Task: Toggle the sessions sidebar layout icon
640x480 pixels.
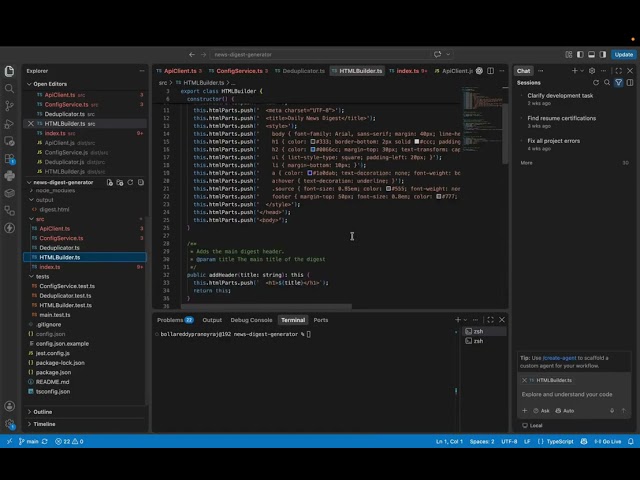Action: 630,82
